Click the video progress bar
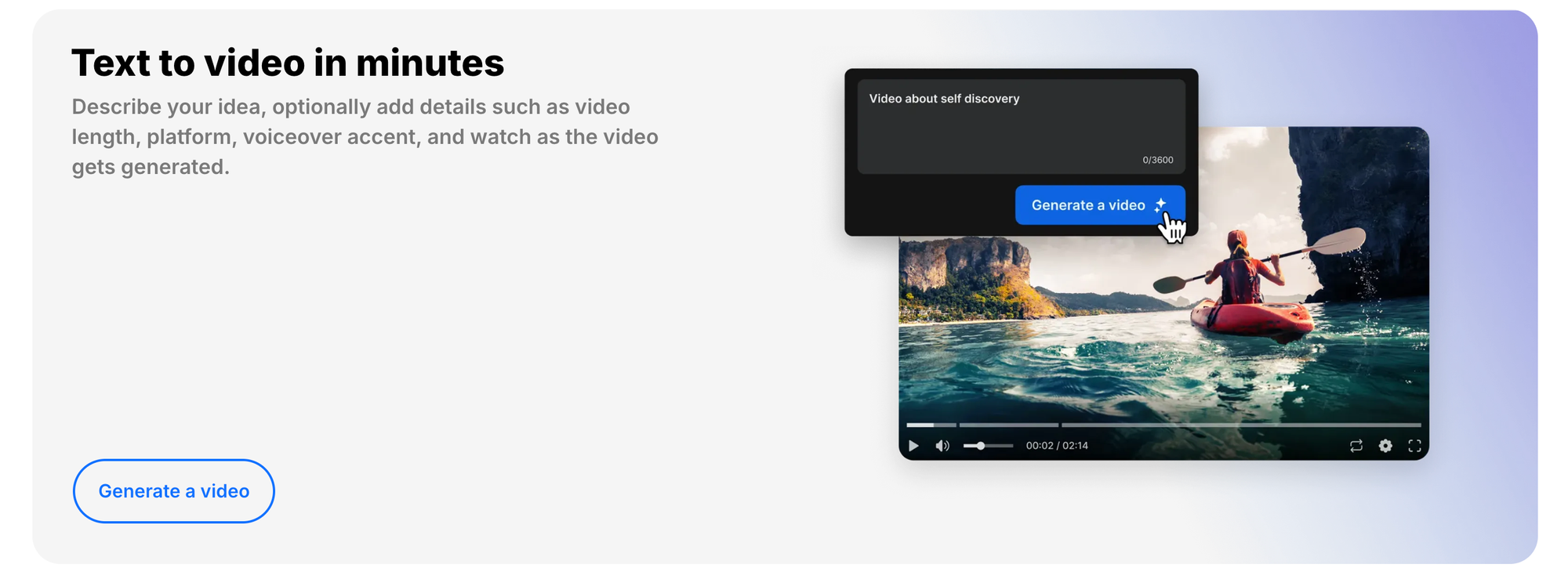Image resolution: width=1568 pixels, height=586 pixels. [1163, 425]
